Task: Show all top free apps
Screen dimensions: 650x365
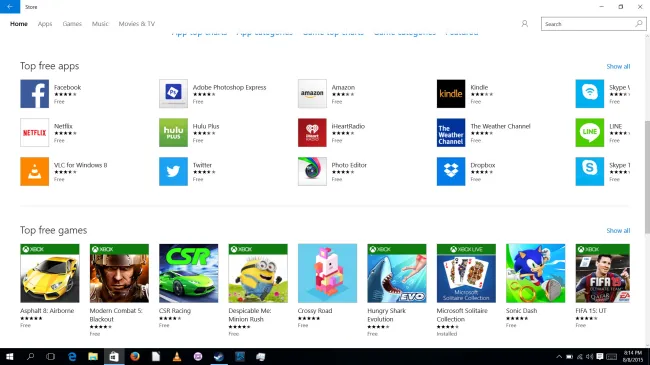Action: click(618, 66)
